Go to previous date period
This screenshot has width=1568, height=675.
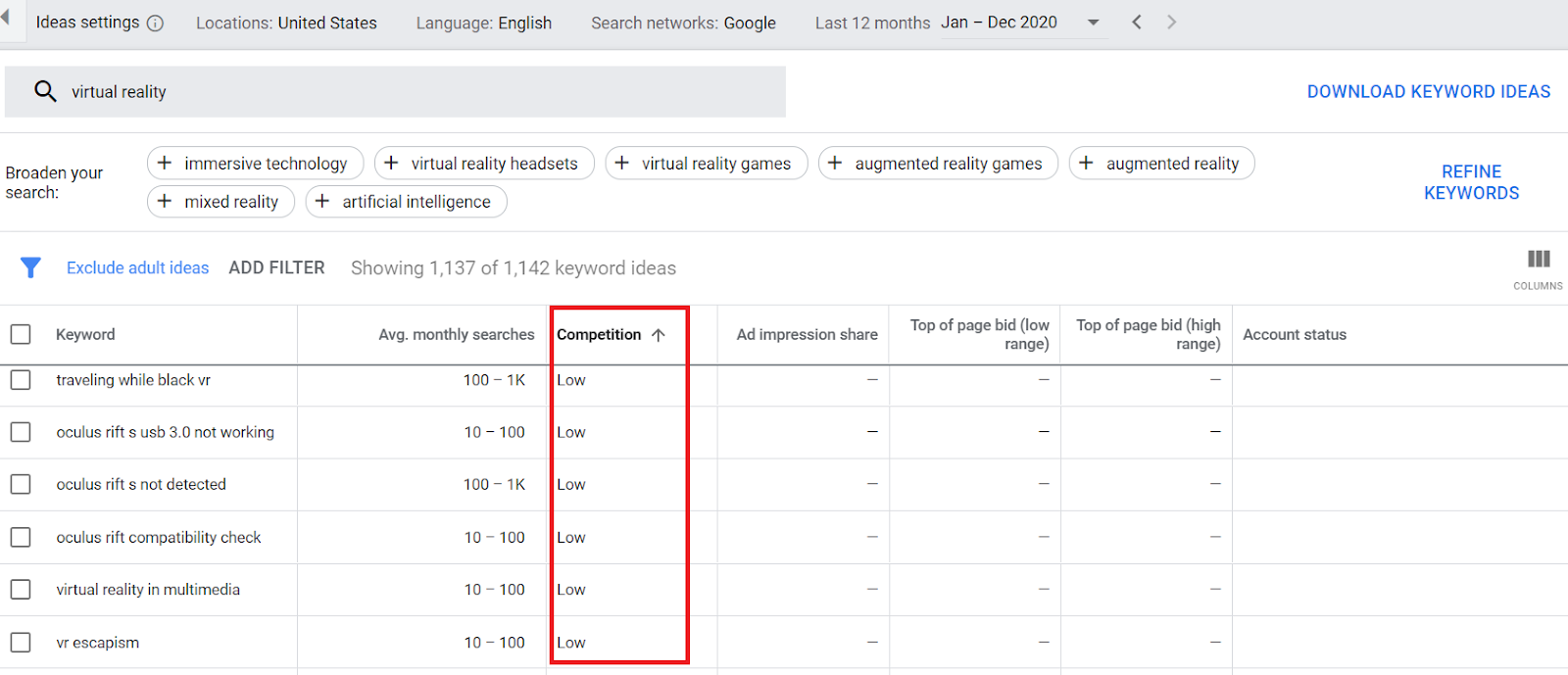(1137, 22)
